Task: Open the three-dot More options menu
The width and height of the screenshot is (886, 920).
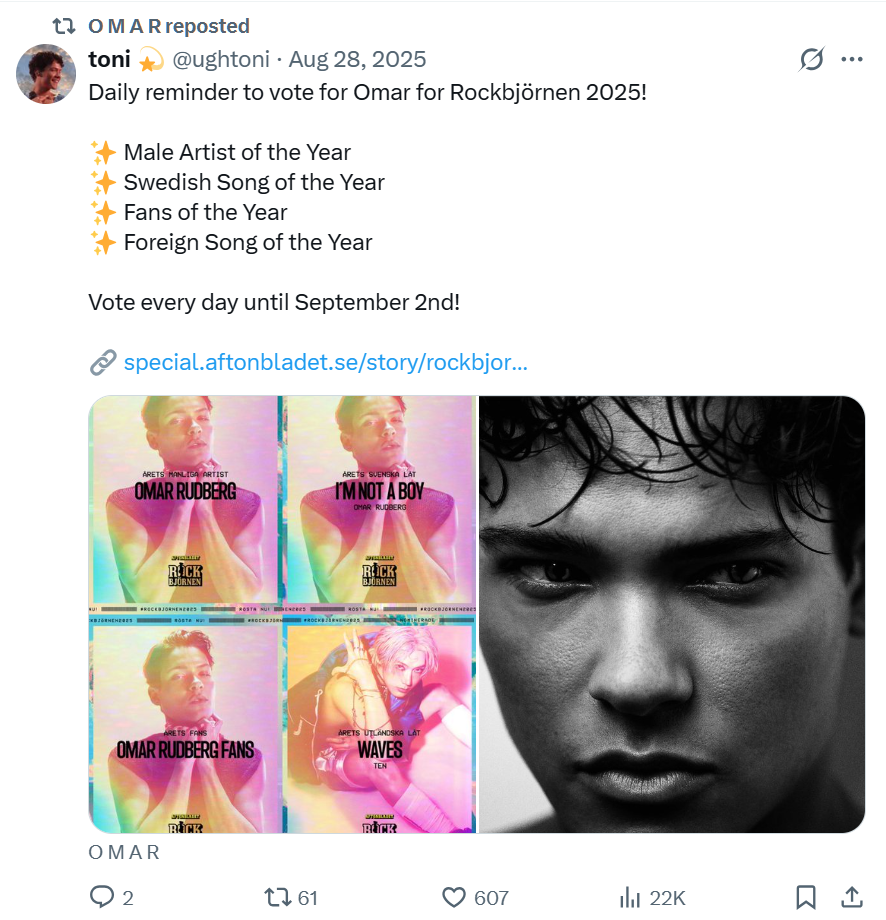Action: click(852, 60)
